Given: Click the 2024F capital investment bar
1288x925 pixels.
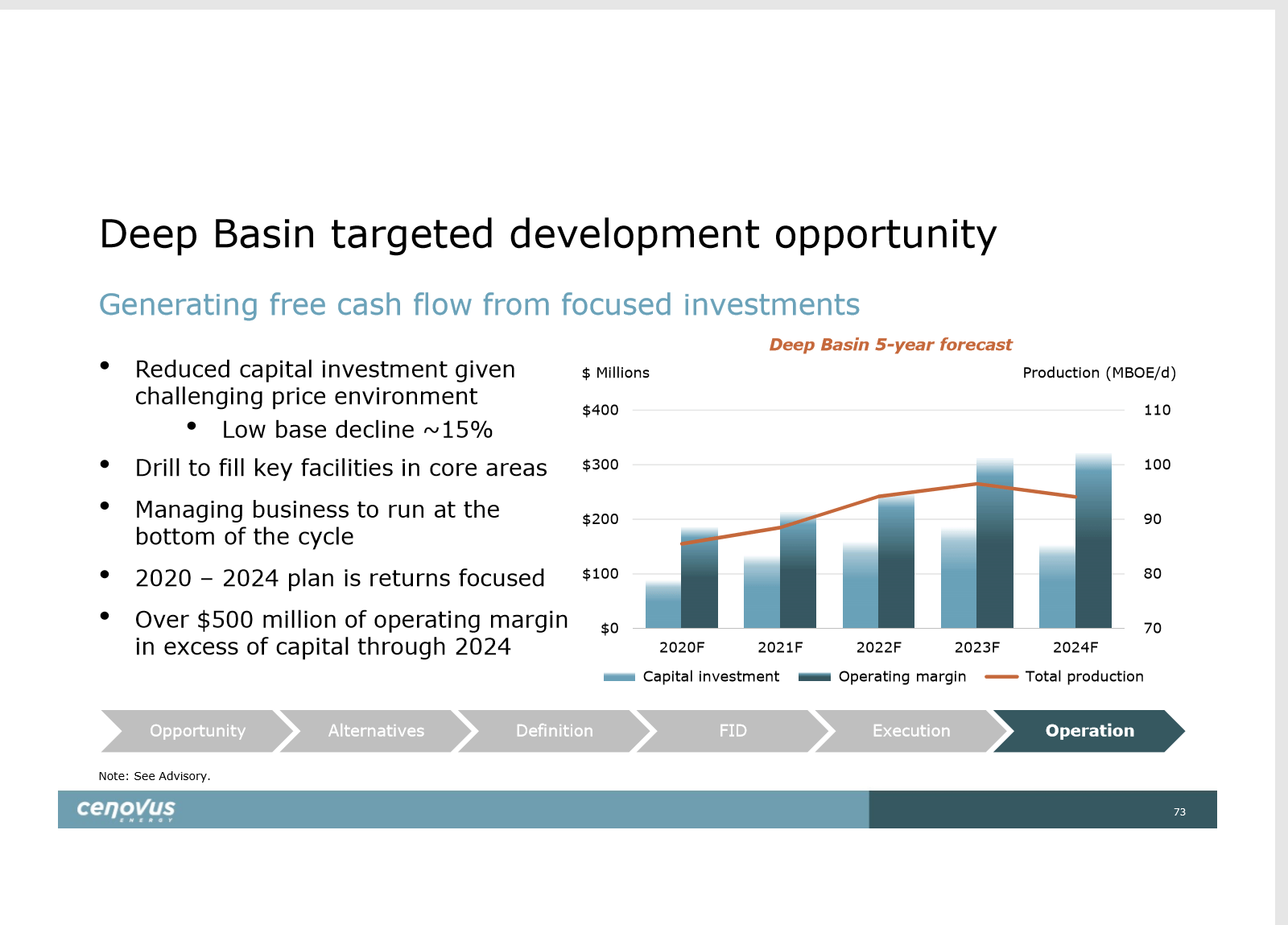Looking at the screenshot, I should coord(1057,587).
